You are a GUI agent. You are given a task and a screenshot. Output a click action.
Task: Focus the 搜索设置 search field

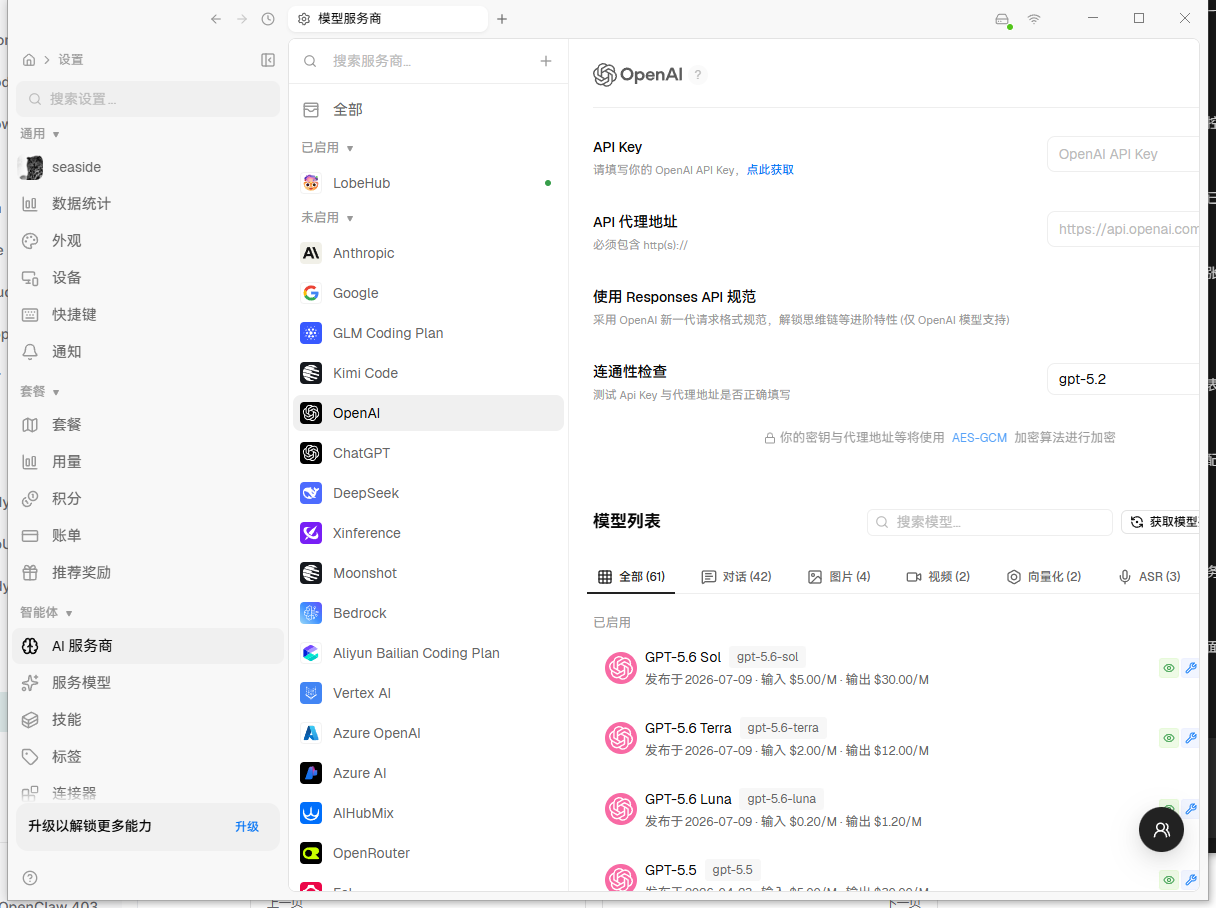(x=148, y=99)
